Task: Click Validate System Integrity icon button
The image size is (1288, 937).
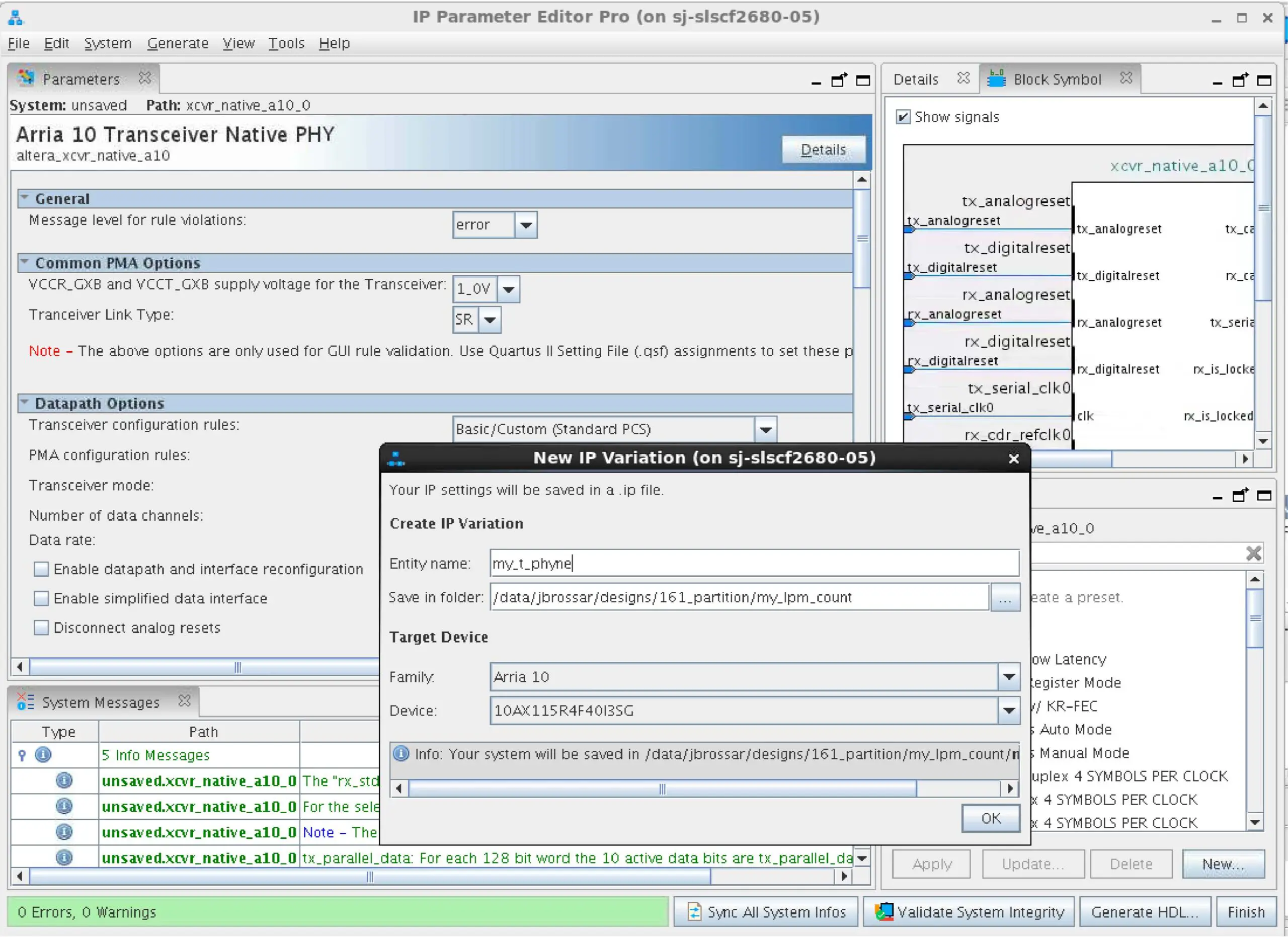Action: coord(969,911)
